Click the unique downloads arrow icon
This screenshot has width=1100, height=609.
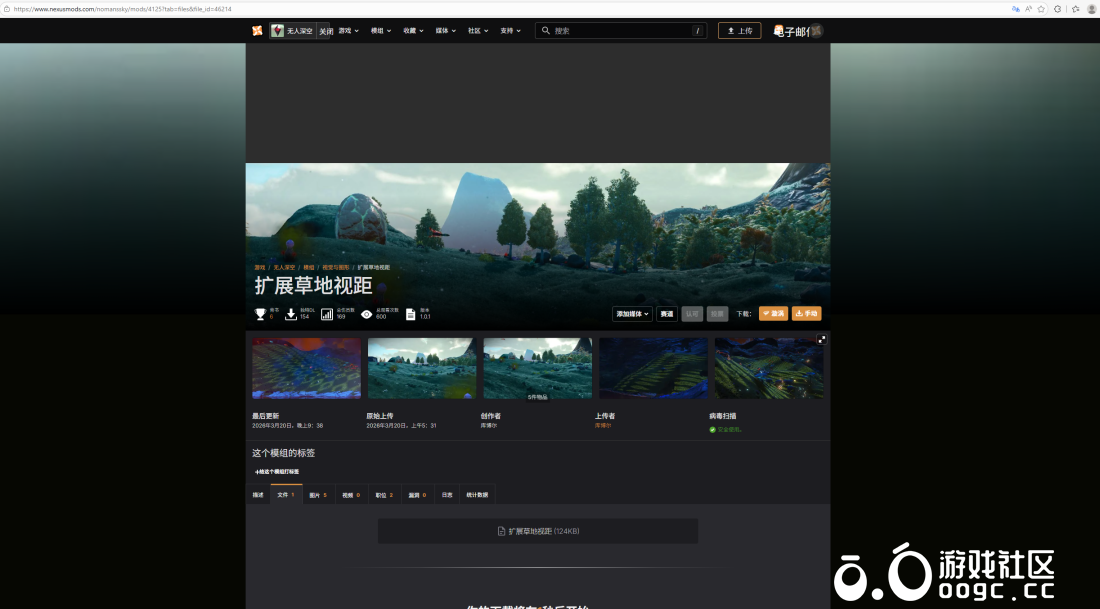(x=291, y=314)
